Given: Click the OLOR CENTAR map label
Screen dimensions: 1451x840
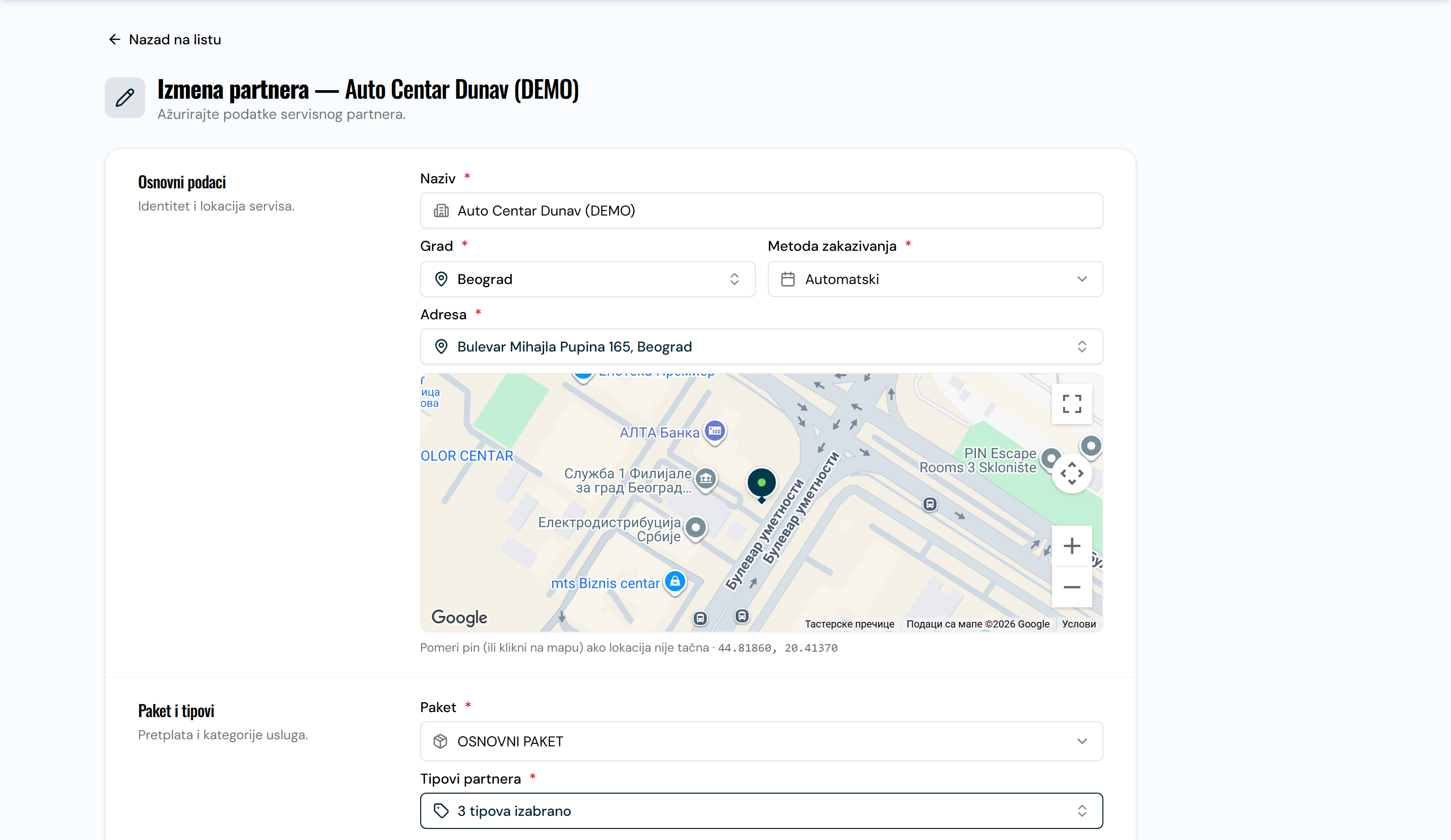Looking at the screenshot, I should pyautogui.click(x=467, y=456).
